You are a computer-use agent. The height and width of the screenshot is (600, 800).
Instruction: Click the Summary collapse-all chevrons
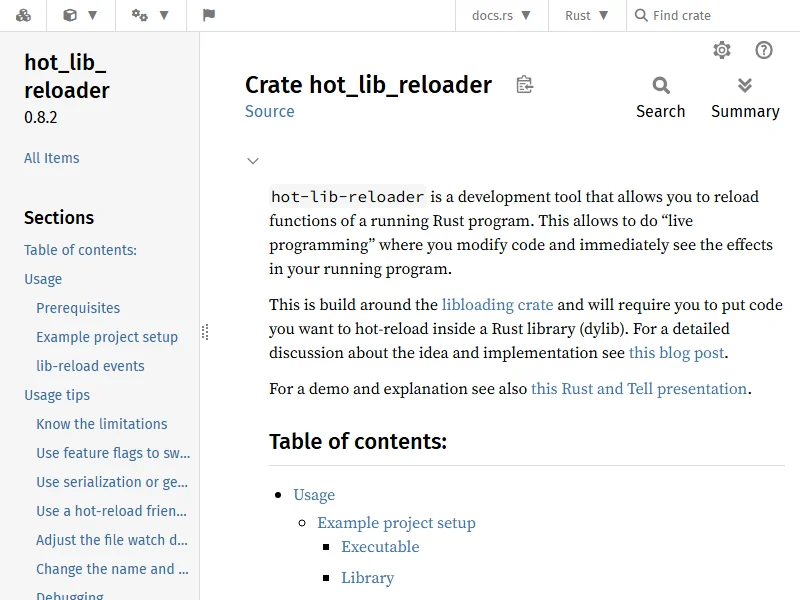[745, 98]
